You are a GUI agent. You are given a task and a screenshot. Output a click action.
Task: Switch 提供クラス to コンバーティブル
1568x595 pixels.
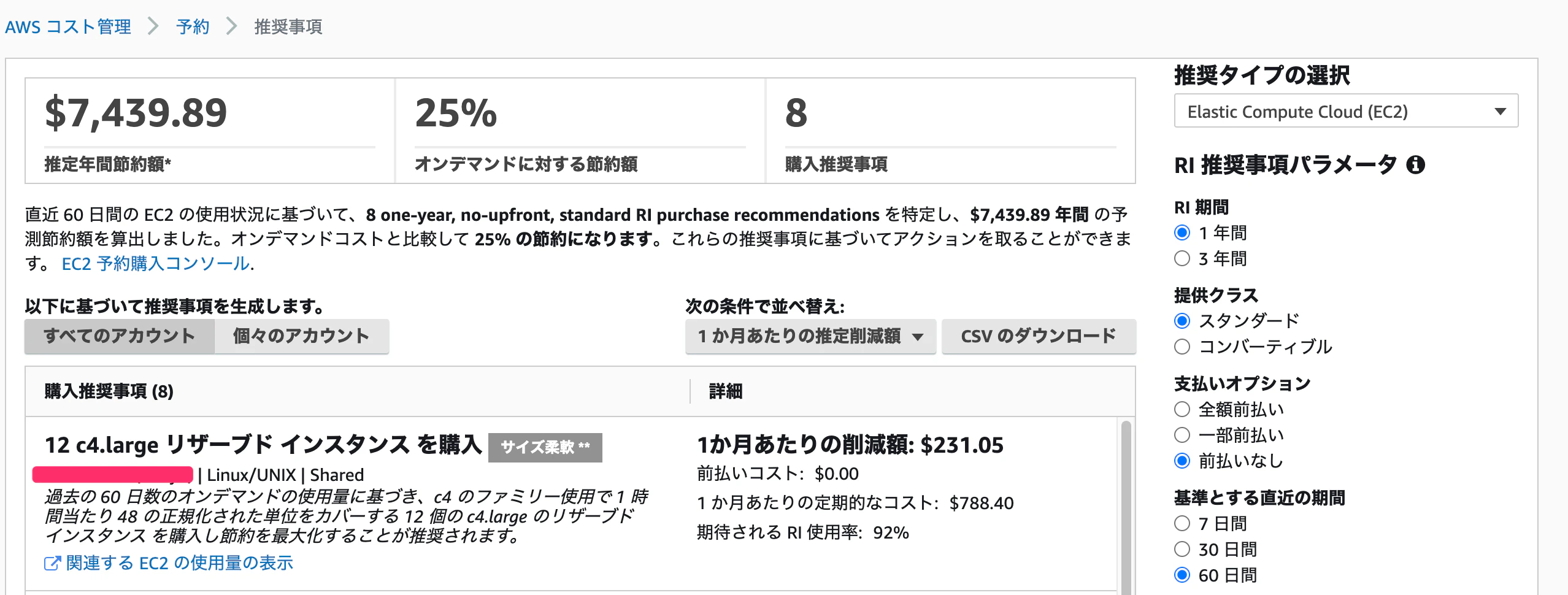click(1181, 347)
